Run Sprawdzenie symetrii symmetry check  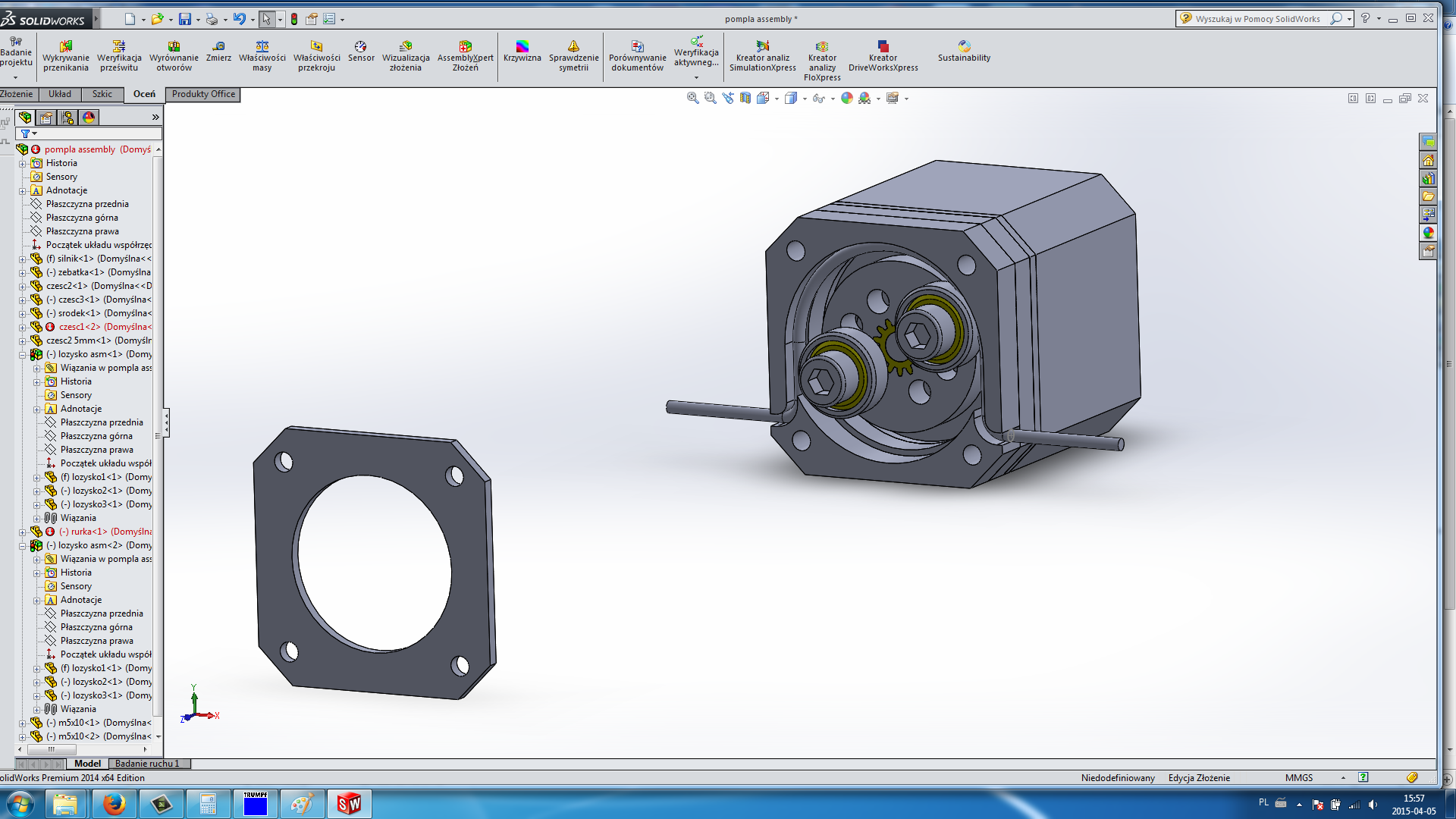(574, 56)
